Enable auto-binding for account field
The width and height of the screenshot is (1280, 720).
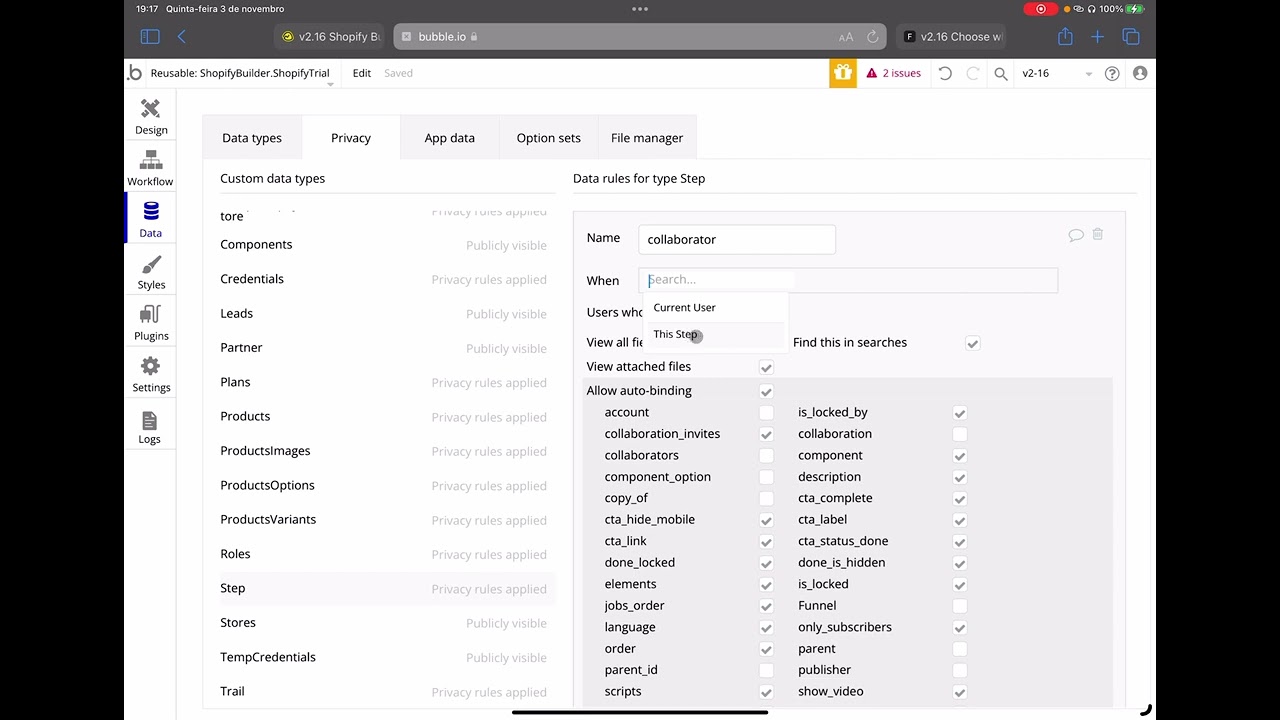(766, 413)
